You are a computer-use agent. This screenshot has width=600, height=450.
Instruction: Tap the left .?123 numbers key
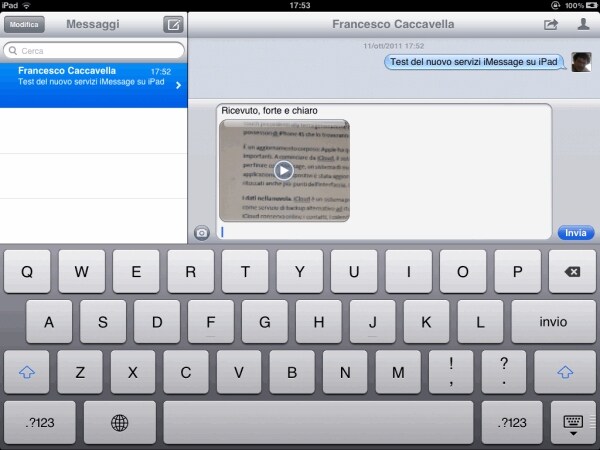pos(40,422)
